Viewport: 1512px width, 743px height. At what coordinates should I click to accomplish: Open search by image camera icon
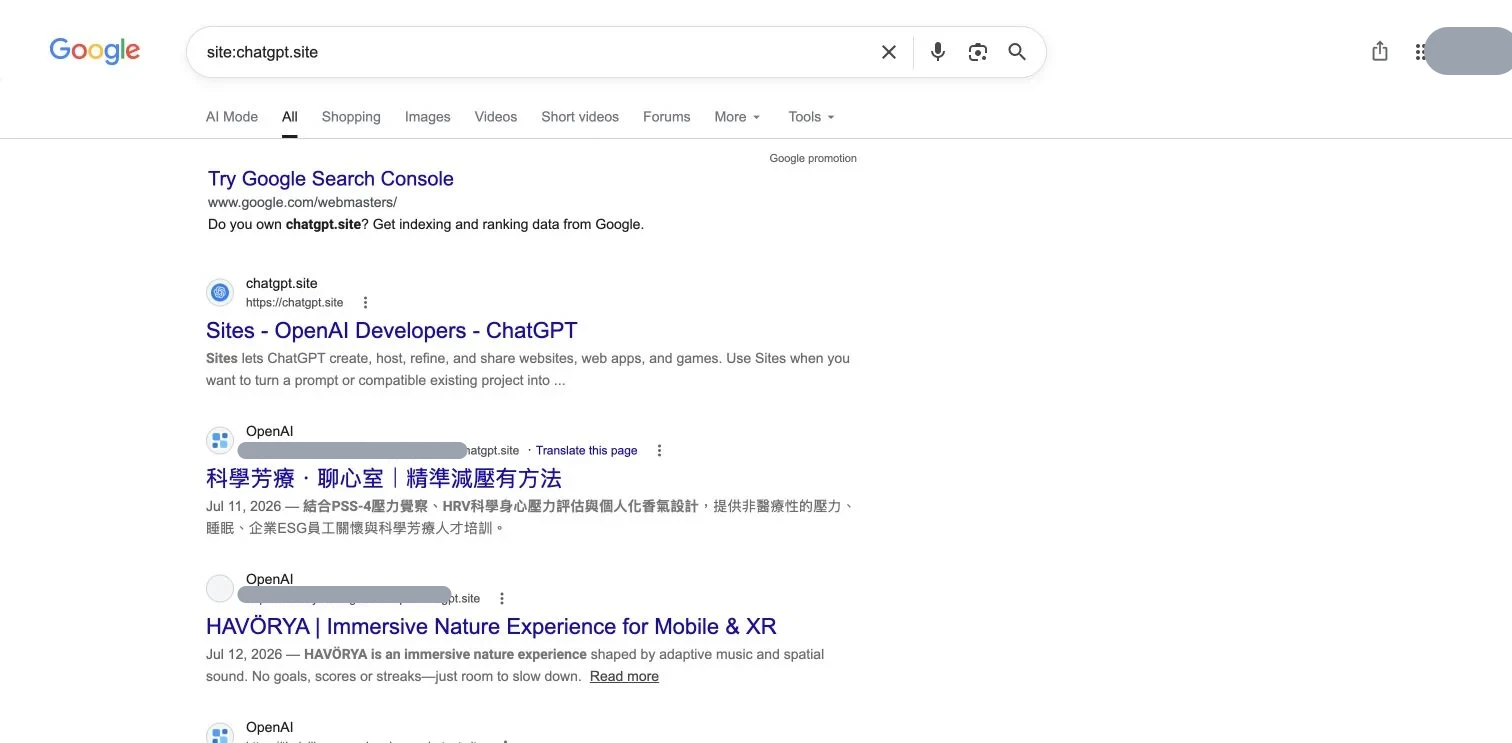977,52
